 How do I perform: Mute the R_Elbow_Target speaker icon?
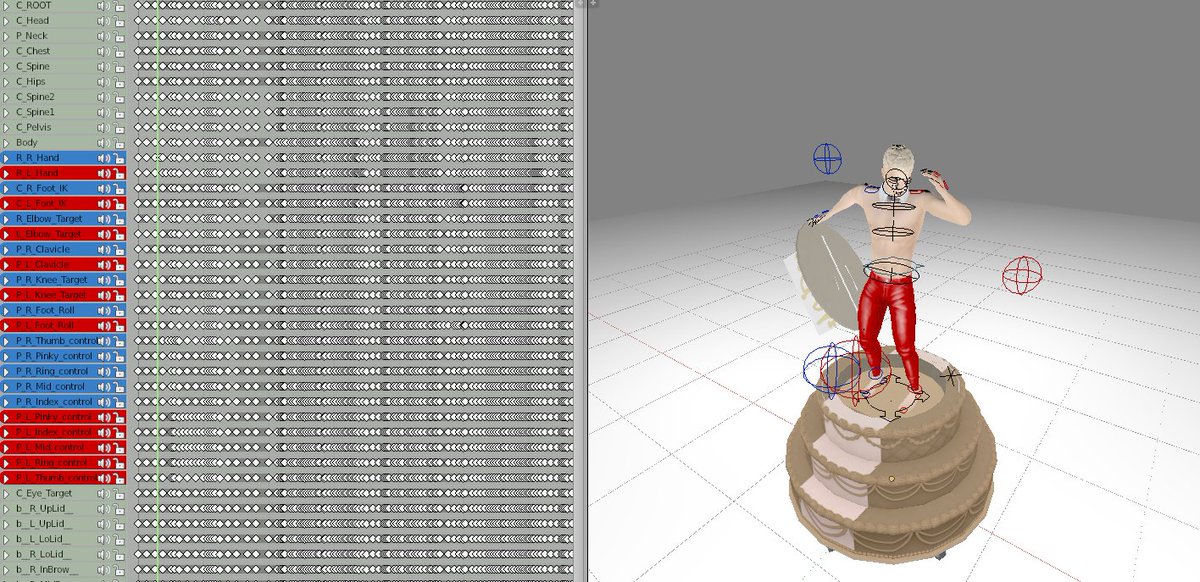103,219
